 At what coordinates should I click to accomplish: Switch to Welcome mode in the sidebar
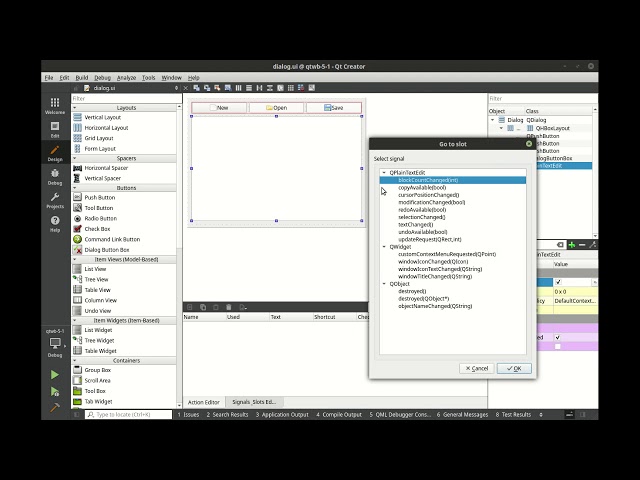[x=55, y=105]
